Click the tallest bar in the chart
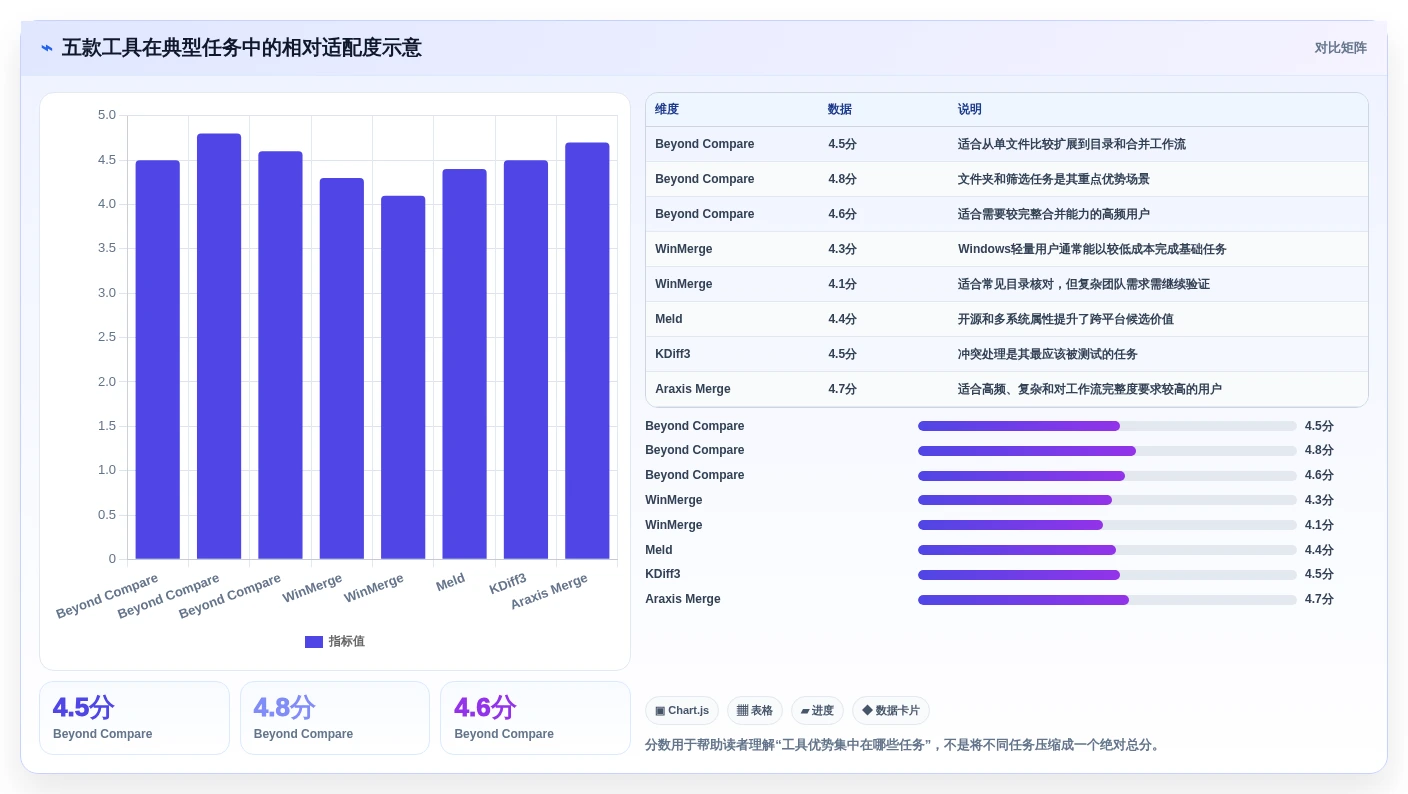This screenshot has width=1408, height=794. [x=219, y=346]
